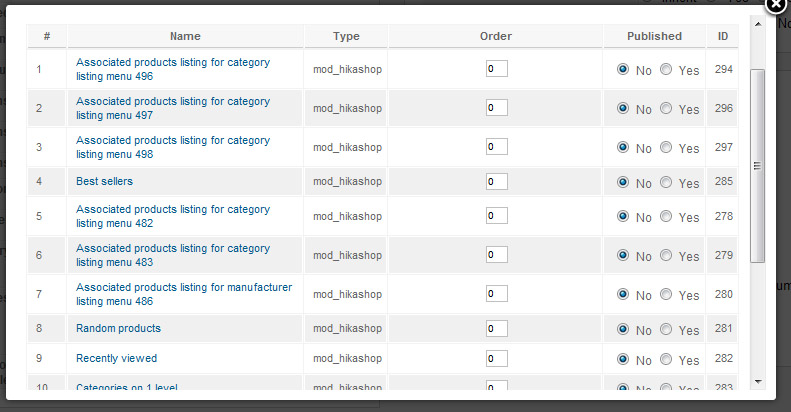
Task: Select No published for module ID 294
Action: click(x=623, y=69)
